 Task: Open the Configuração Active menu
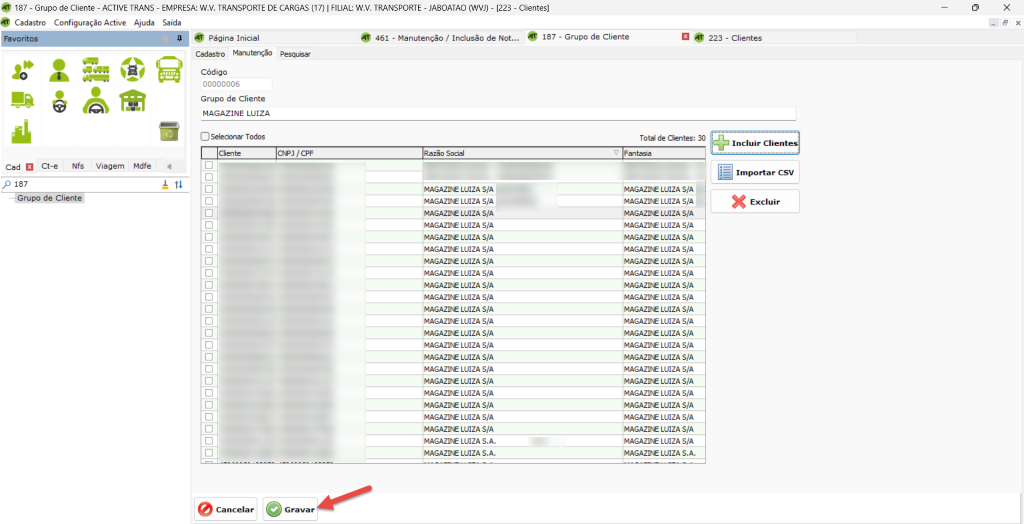click(x=91, y=22)
